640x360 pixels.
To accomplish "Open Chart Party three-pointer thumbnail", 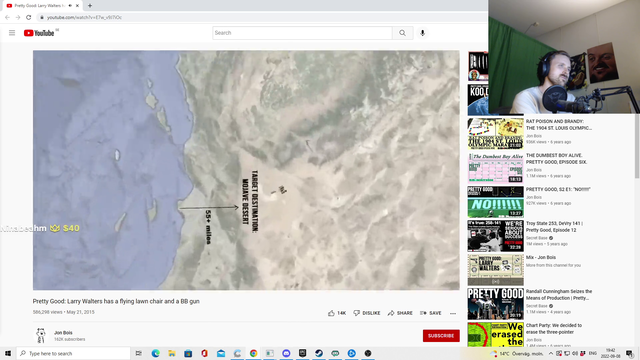I will (496, 335).
